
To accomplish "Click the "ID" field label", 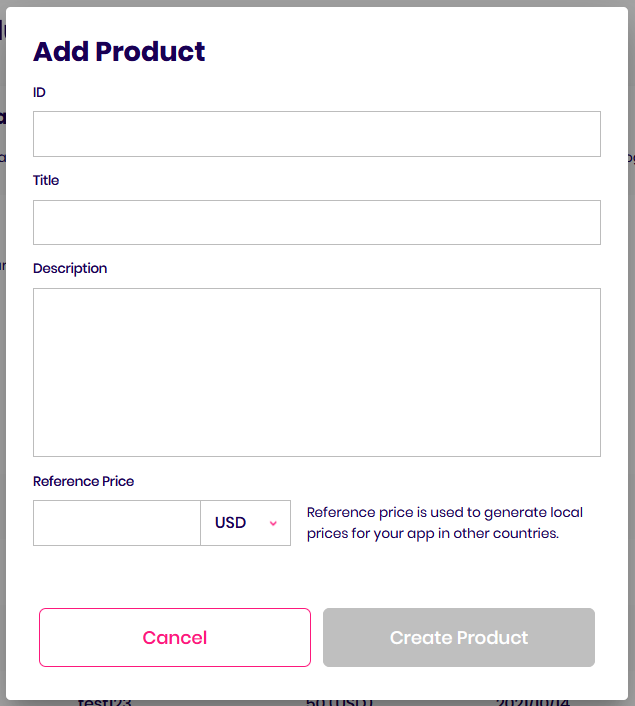I will pyautogui.click(x=39, y=92).
